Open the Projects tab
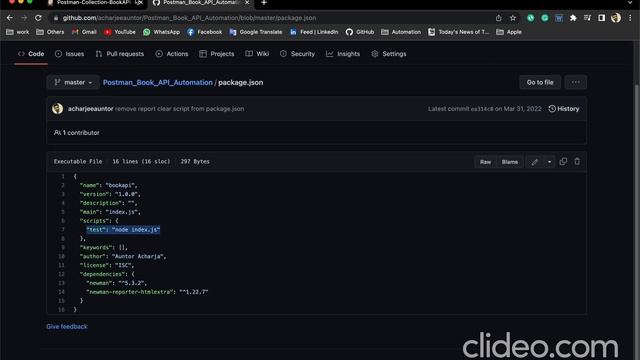 [x=217, y=54]
